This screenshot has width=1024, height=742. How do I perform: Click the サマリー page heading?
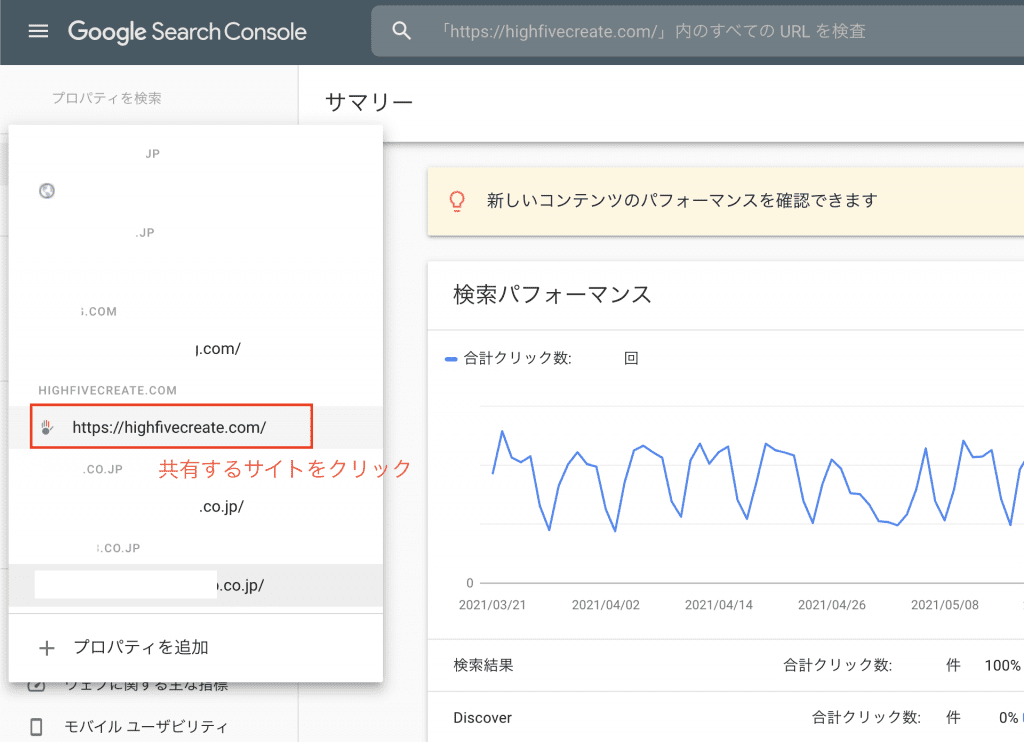[369, 103]
